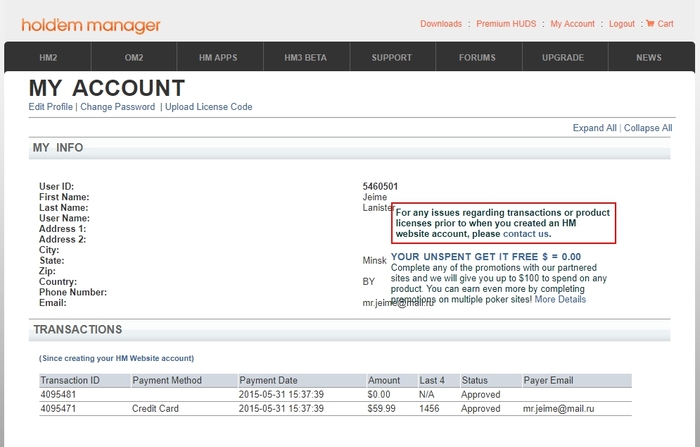Open the OM2 menu tab
This screenshot has width=700, height=447.
tap(134, 58)
